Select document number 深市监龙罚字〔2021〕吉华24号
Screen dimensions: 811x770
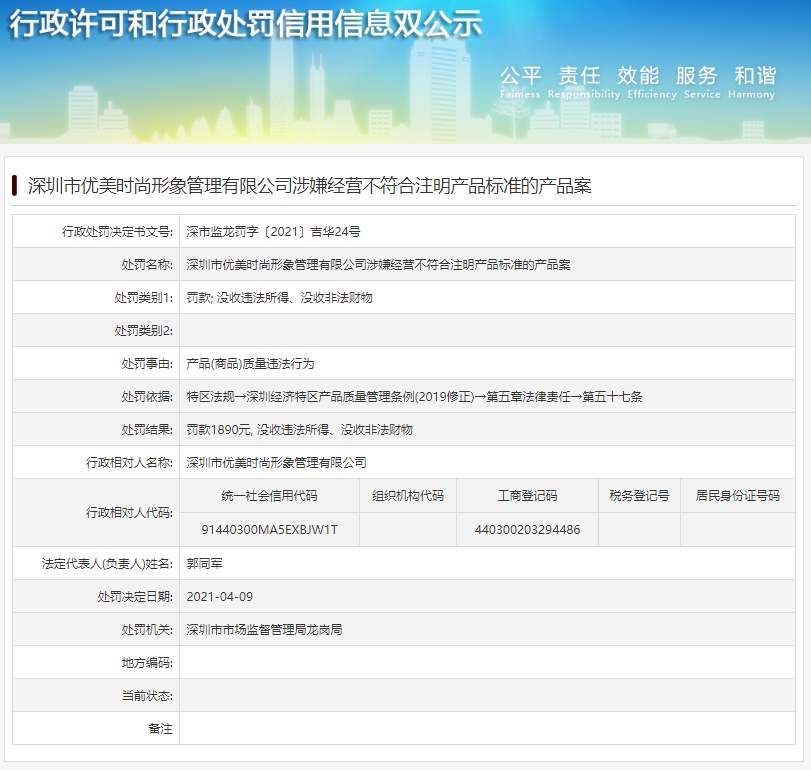coord(273,231)
